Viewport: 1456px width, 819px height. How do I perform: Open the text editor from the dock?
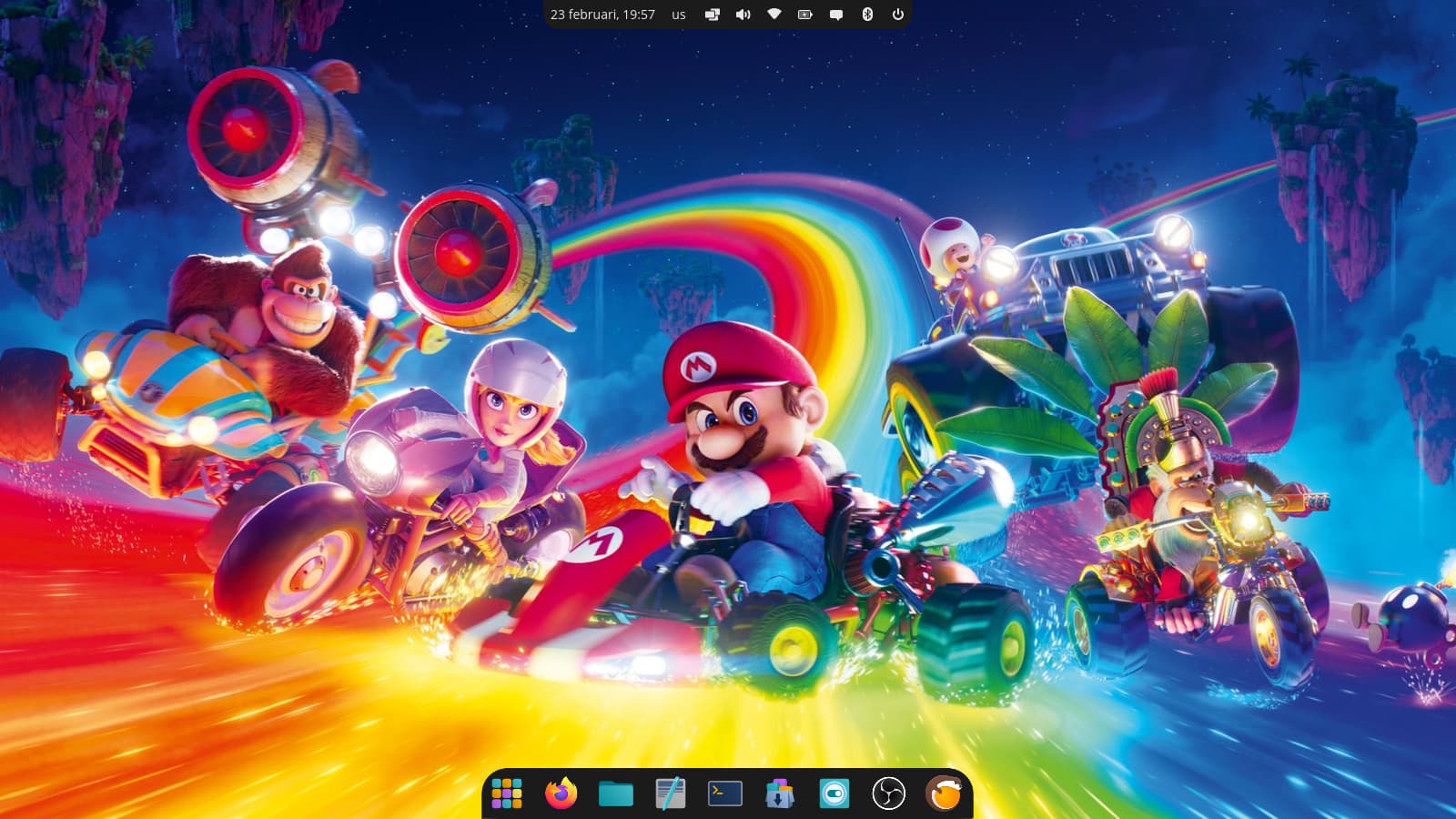click(671, 794)
